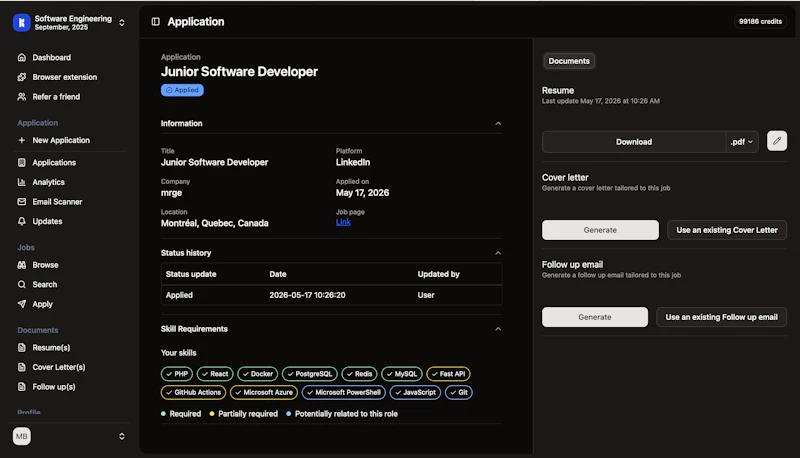Open the Applications list

click(54, 163)
